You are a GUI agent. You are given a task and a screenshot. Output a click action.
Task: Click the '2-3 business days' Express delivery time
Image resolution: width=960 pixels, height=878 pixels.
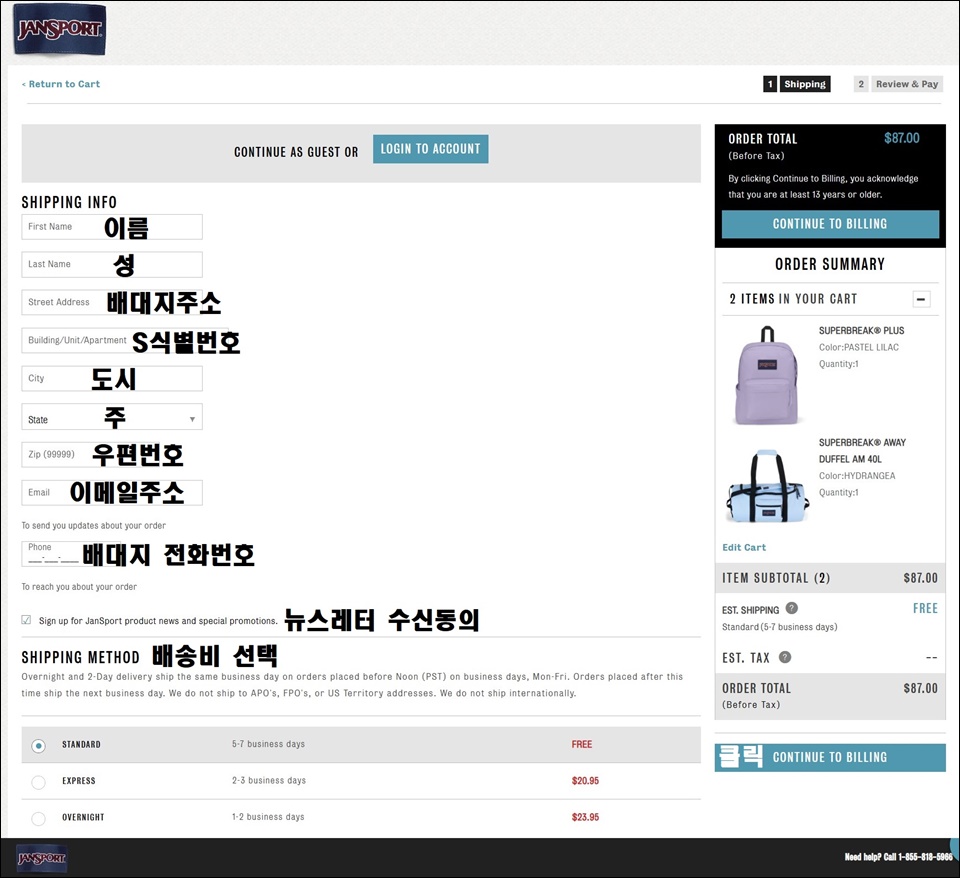[x=269, y=781]
